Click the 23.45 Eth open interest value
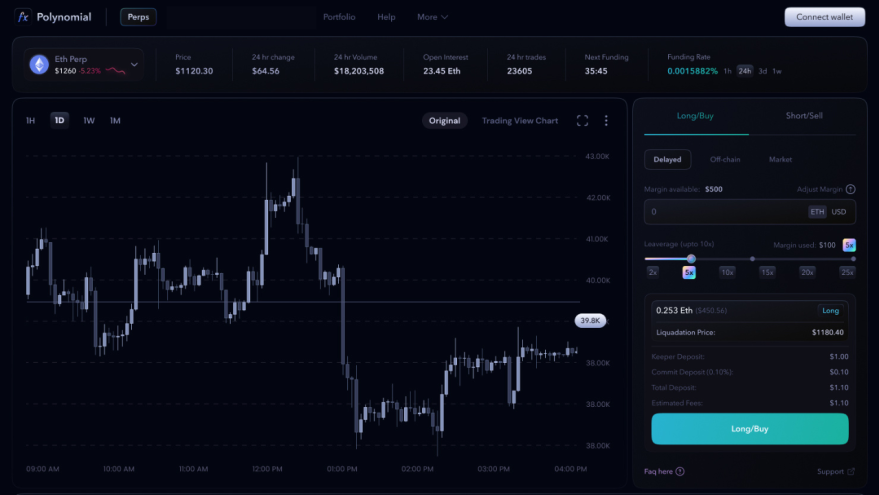879x495 pixels. (x=442, y=71)
